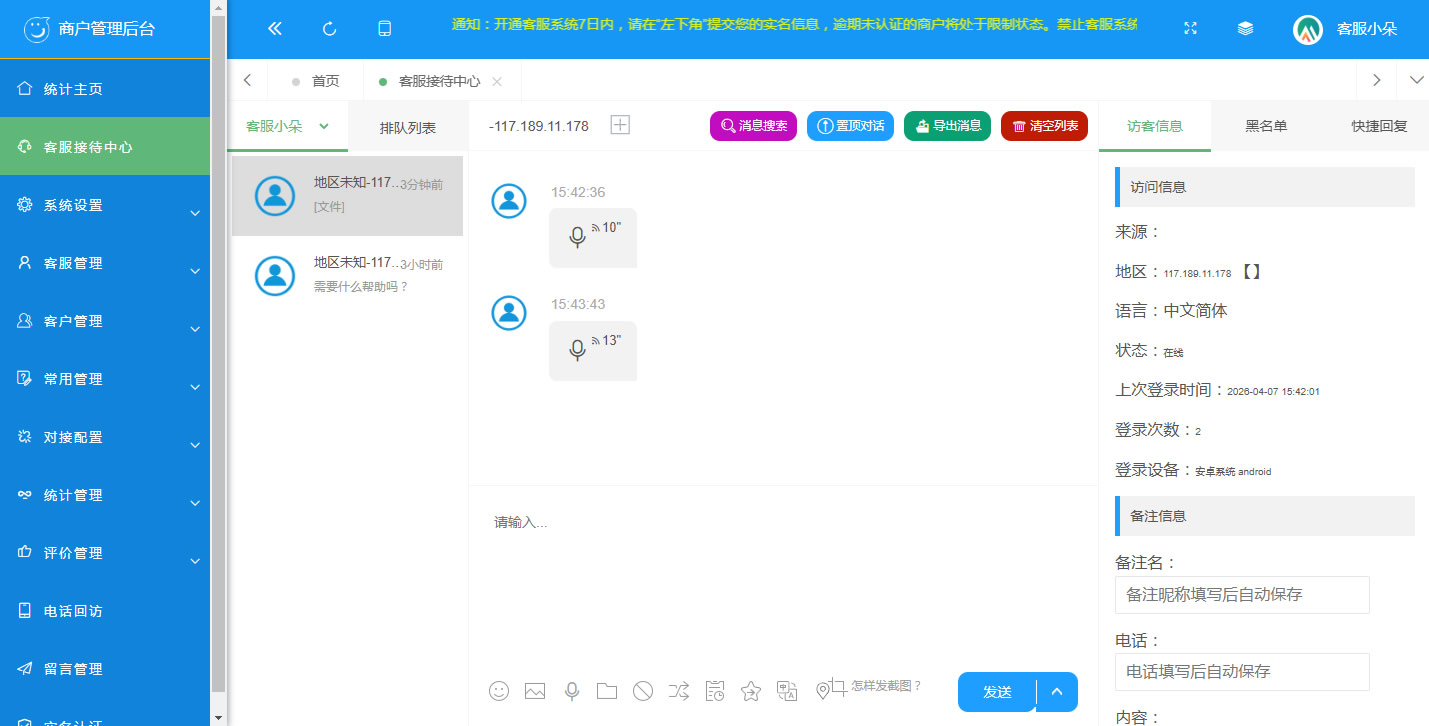Click the send file folder icon
Image resolution: width=1429 pixels, height=726 pixels.
click(607, 691)
